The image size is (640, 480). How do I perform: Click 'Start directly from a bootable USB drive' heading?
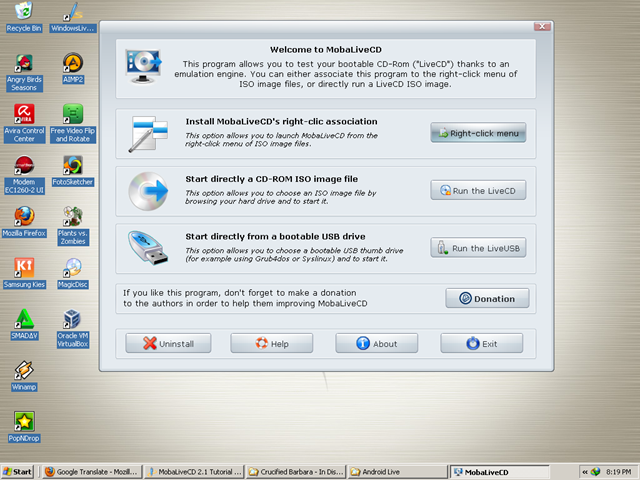(x=276, y=236)
